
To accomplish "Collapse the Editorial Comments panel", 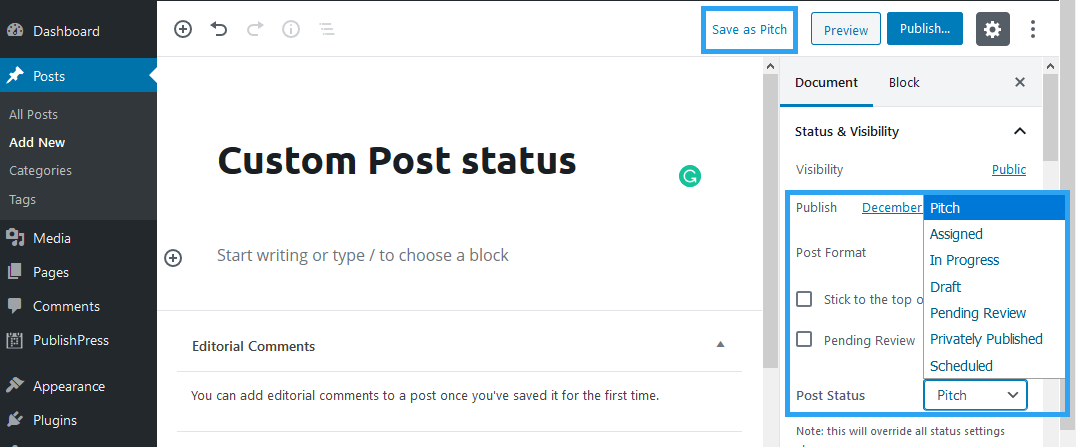I will click(721, 344).
